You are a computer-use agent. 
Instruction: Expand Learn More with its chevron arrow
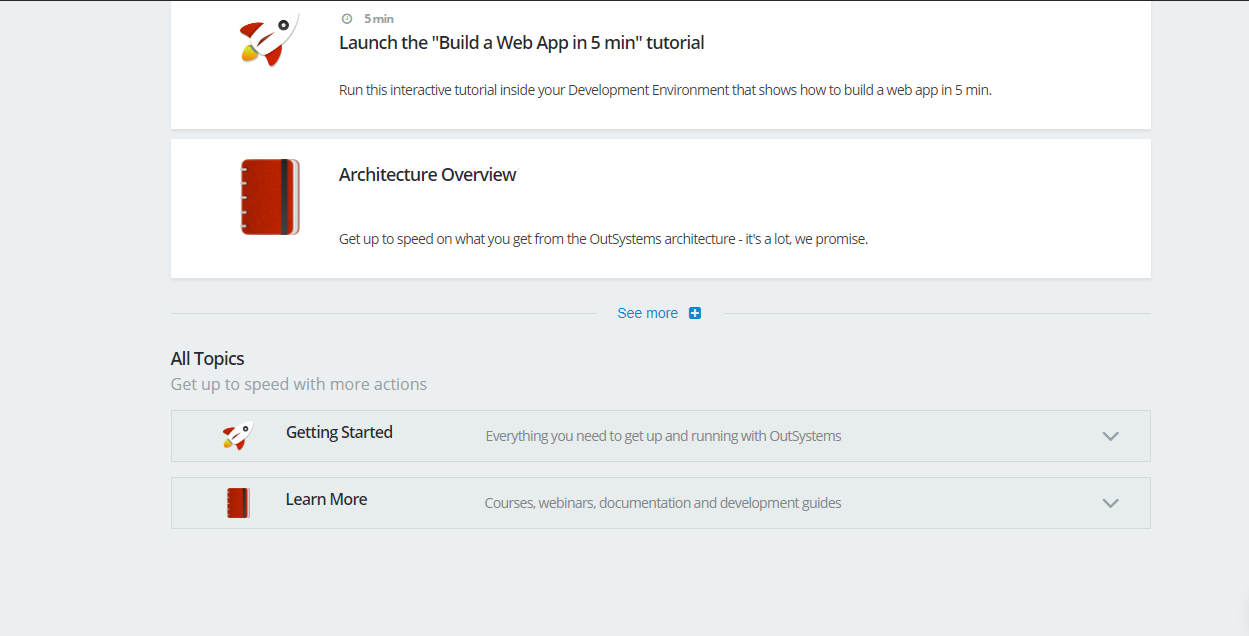coord(1110,503)
